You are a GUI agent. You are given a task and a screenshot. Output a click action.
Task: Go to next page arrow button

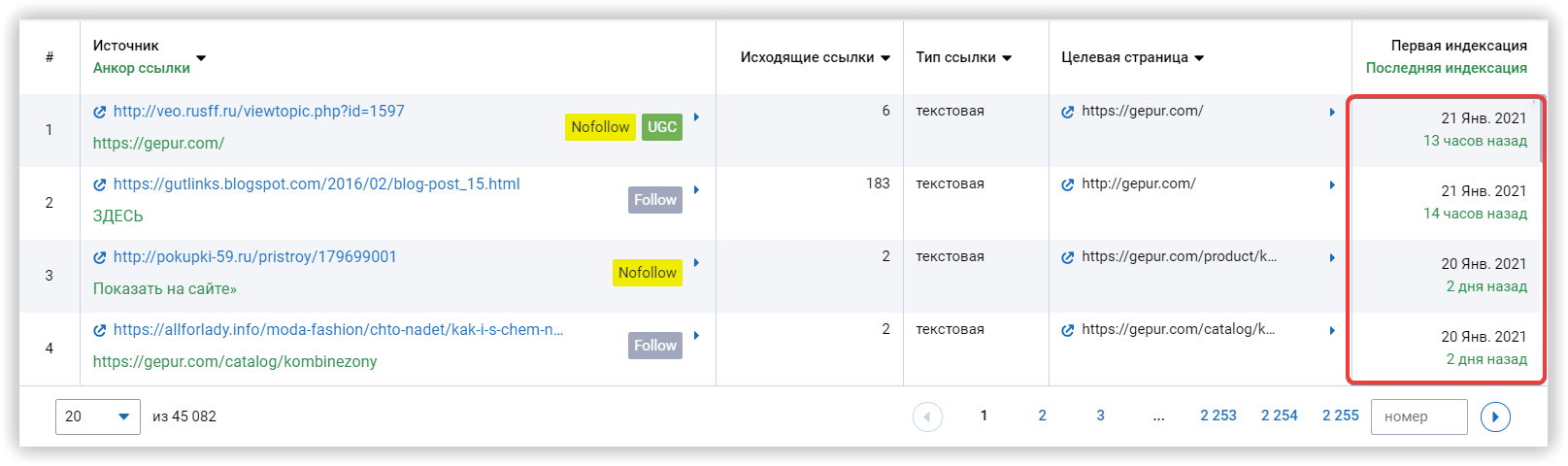pos(1495,416)
